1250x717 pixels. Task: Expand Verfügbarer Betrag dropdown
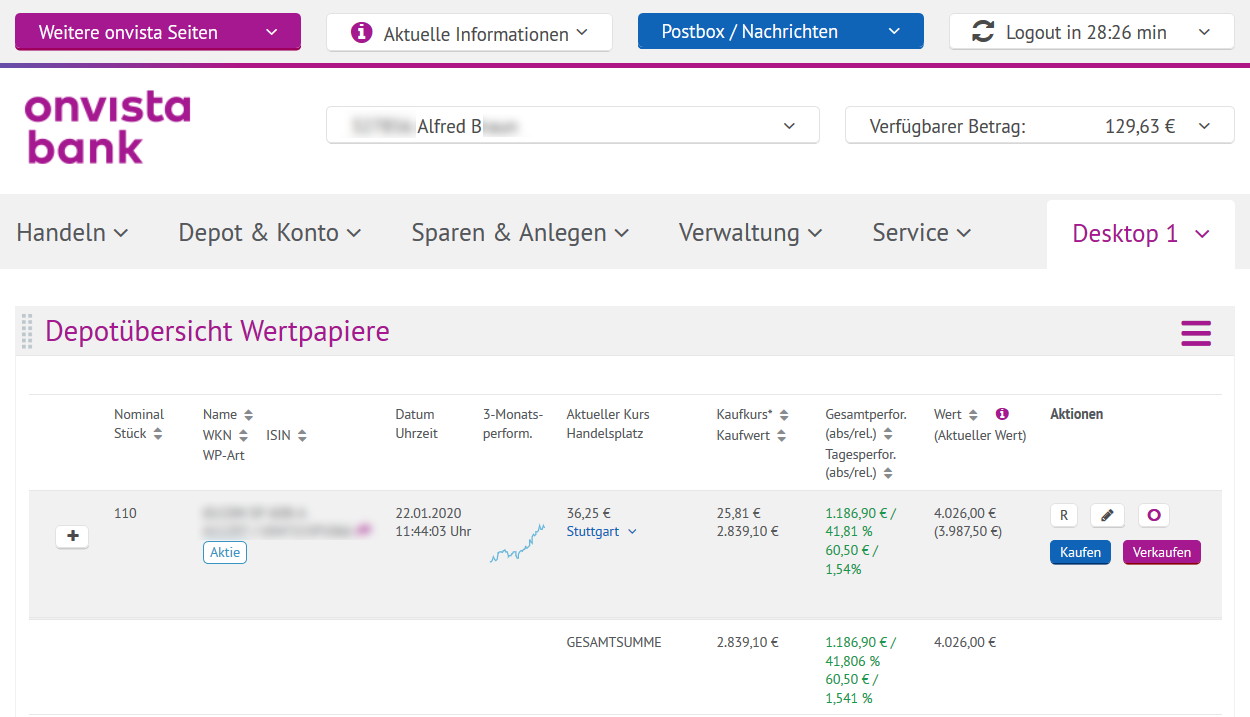pos(1040,126)
